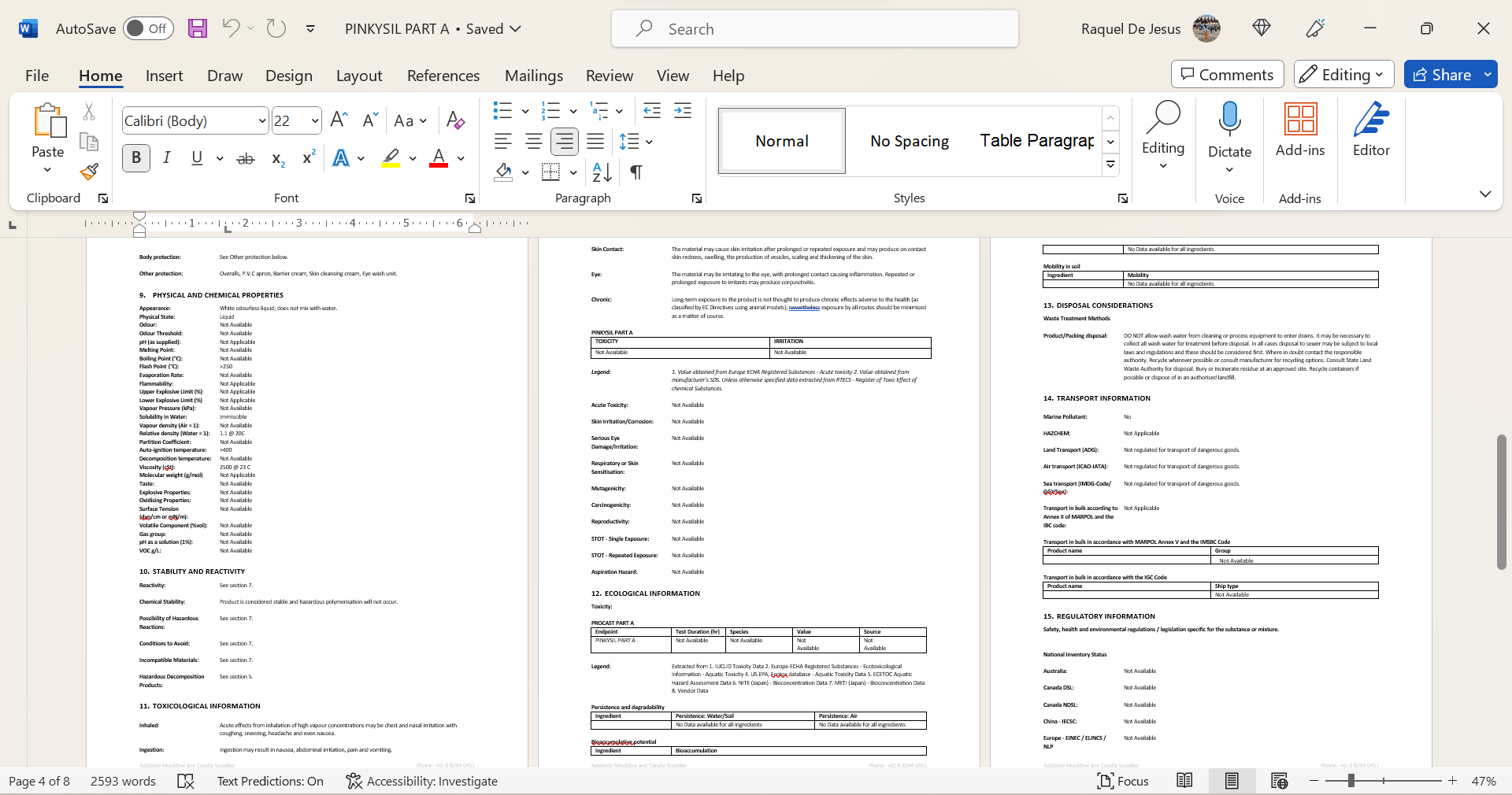The image size is (1512, 795).
Task: Open the font size dropdown
Action: [315, 120]
